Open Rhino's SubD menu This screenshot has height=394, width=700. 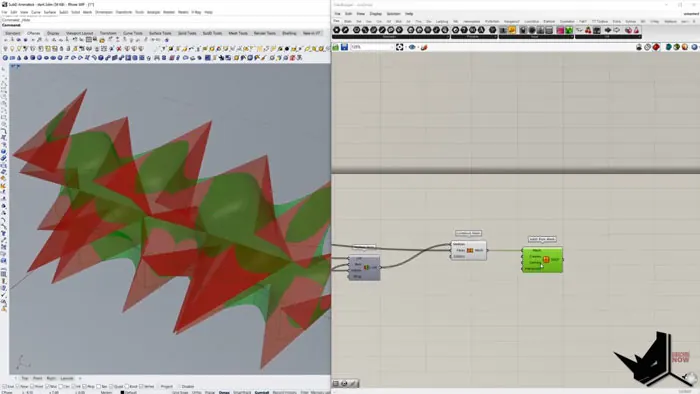[x=64, y=12]
